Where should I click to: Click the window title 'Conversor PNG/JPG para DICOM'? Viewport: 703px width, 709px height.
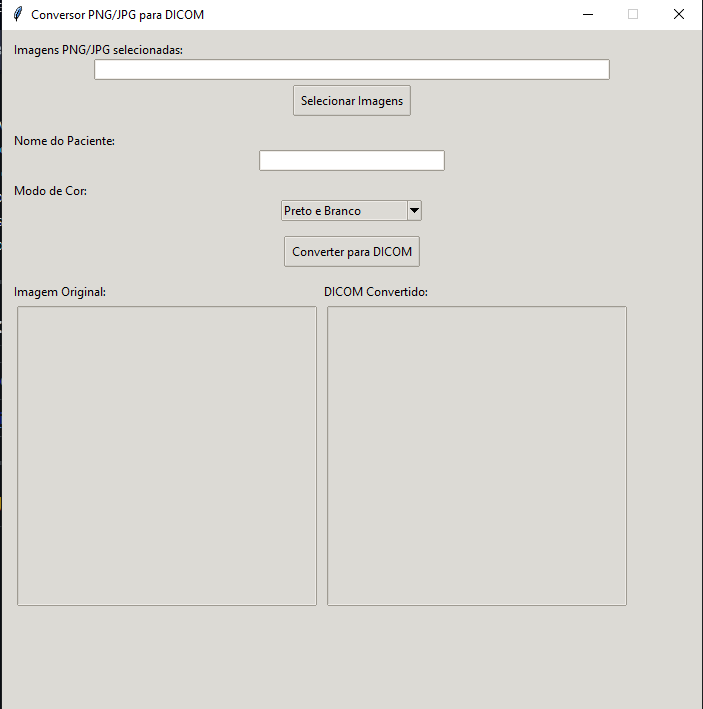[118, 14]
